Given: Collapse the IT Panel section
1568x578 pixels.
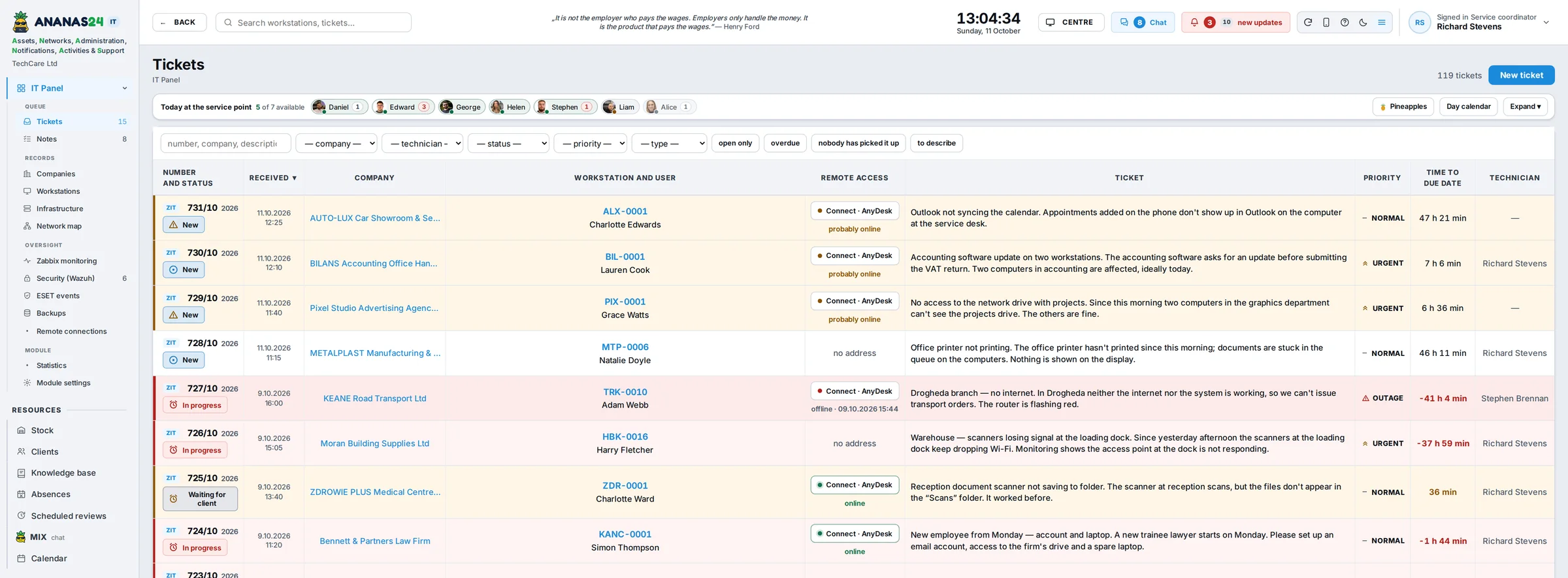Looking at the screenshot, I should point(124,88).
